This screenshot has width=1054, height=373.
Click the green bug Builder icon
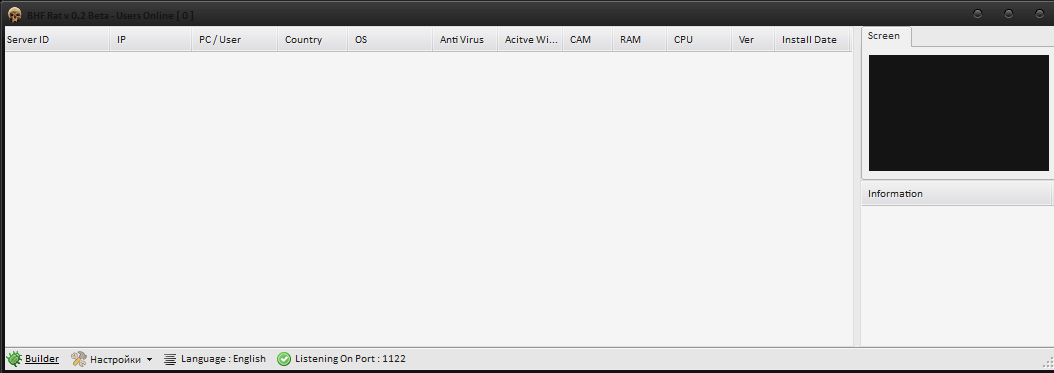pyautogui.click(x=14, y=359)
